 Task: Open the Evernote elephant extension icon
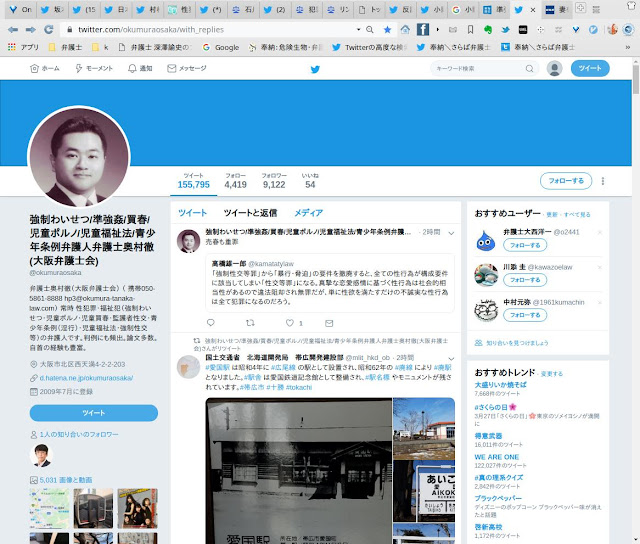[488, 29]
